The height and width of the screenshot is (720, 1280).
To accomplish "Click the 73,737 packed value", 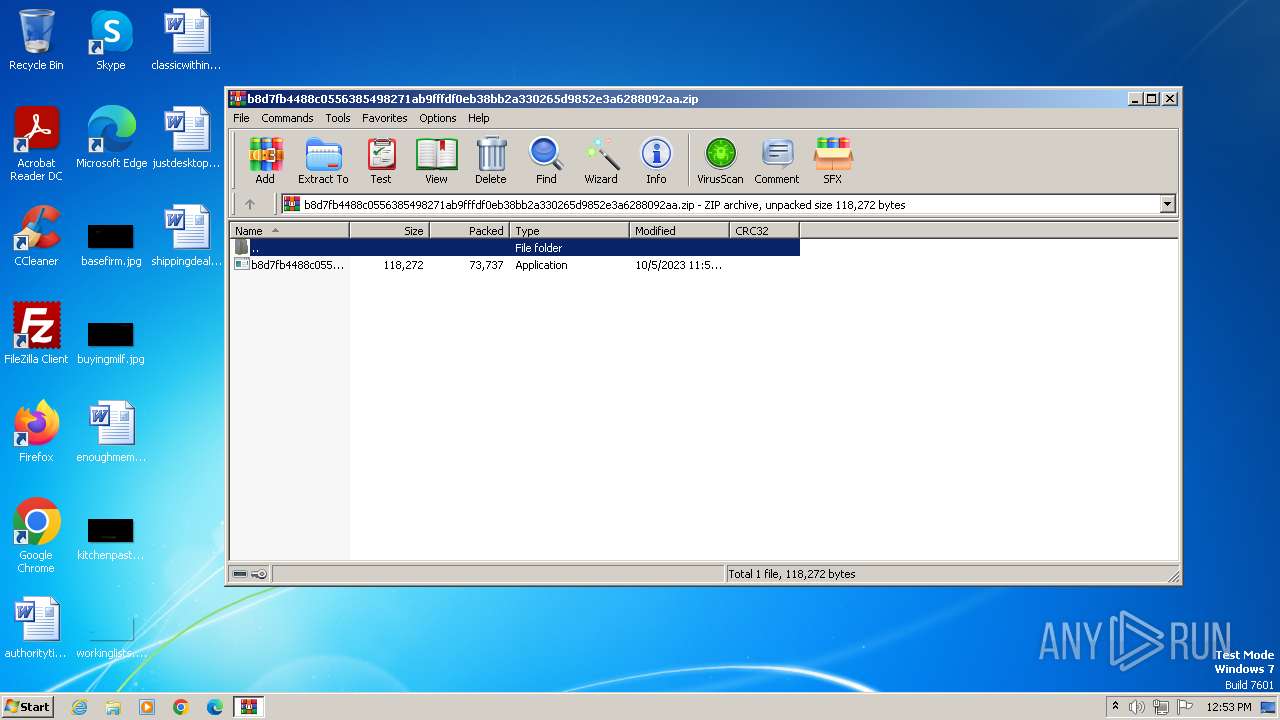I will [486, 265].
